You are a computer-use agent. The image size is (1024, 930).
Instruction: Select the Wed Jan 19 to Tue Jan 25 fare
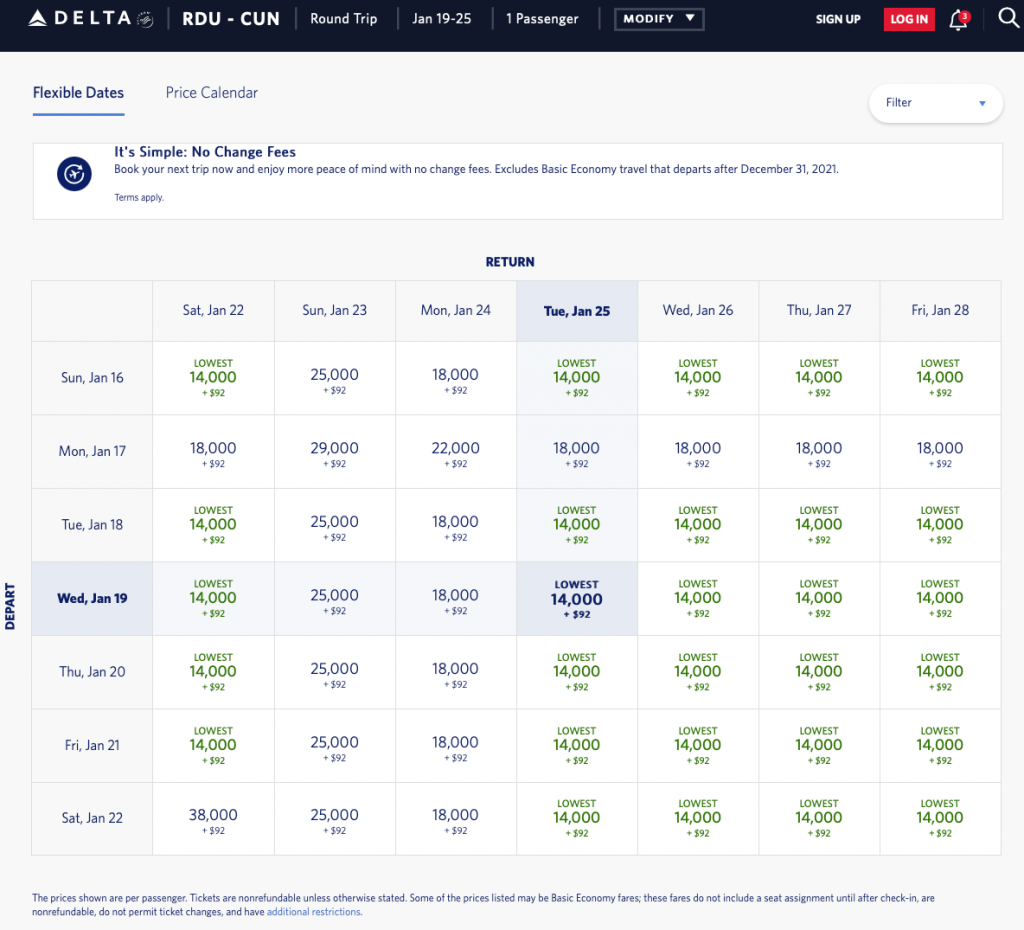(576, 599)
